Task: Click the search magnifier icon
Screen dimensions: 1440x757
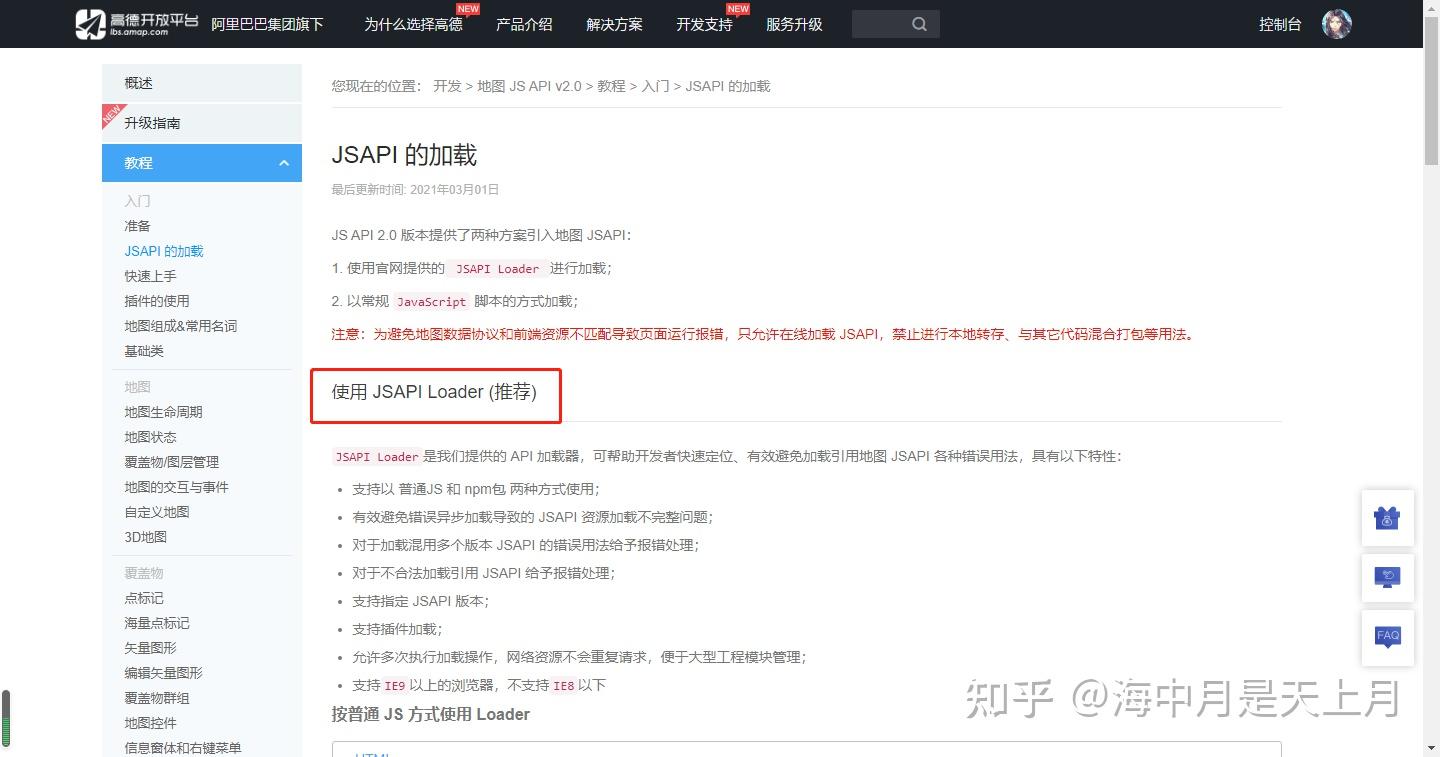Action: (x=918, y=24)
